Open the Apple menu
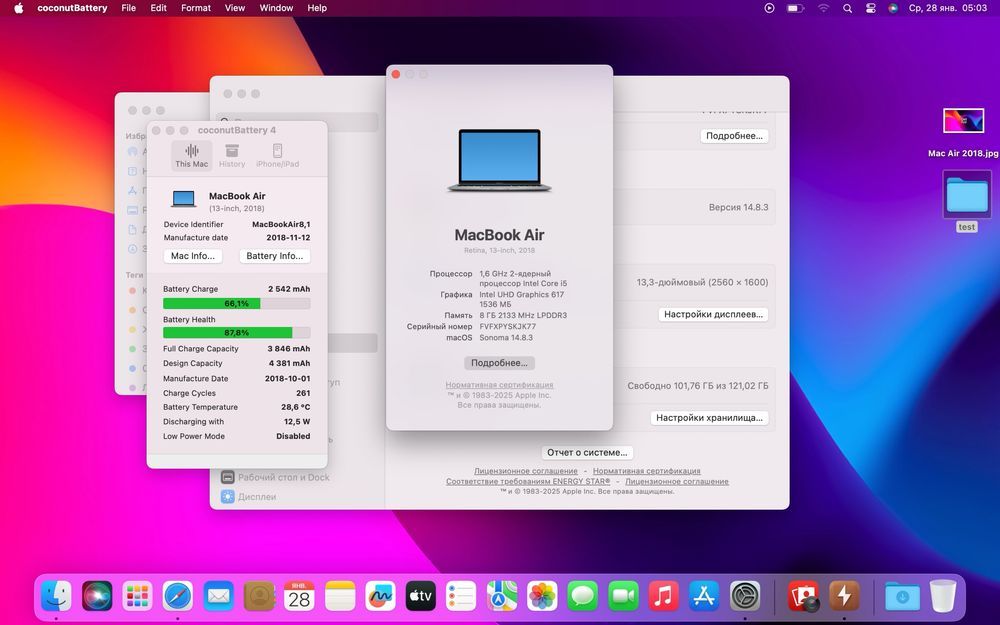Viewport: 1000px width, 625px height. (18, 8)
